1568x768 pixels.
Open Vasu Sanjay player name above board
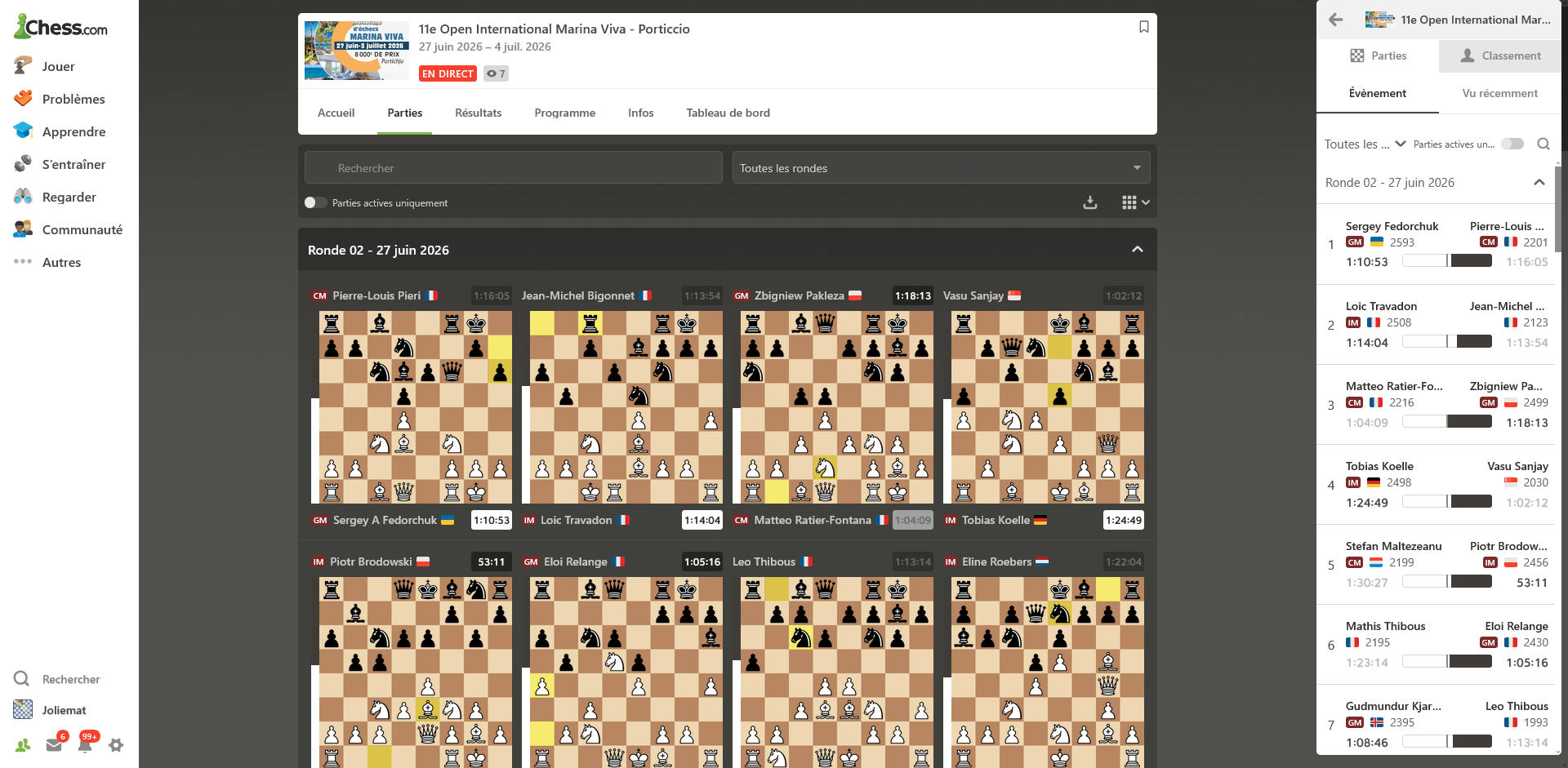tap(973, 295)
